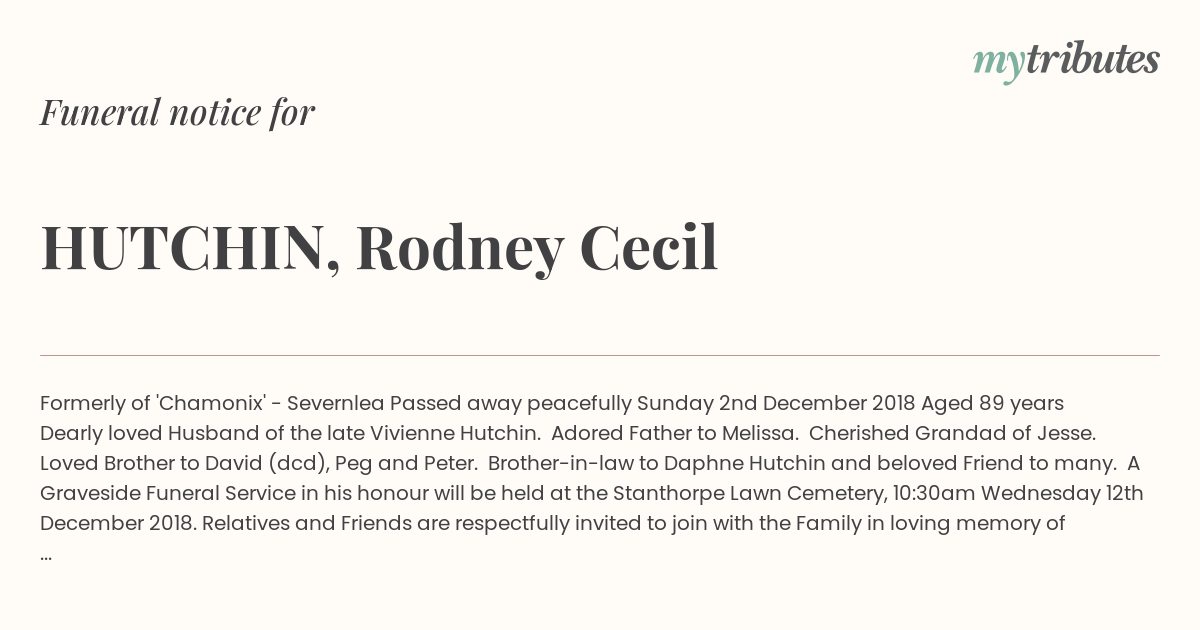Click 'Aged 89 years' text
This screenshot has width=1200, height=630.
pyautogui.click(x=992, y=403)
